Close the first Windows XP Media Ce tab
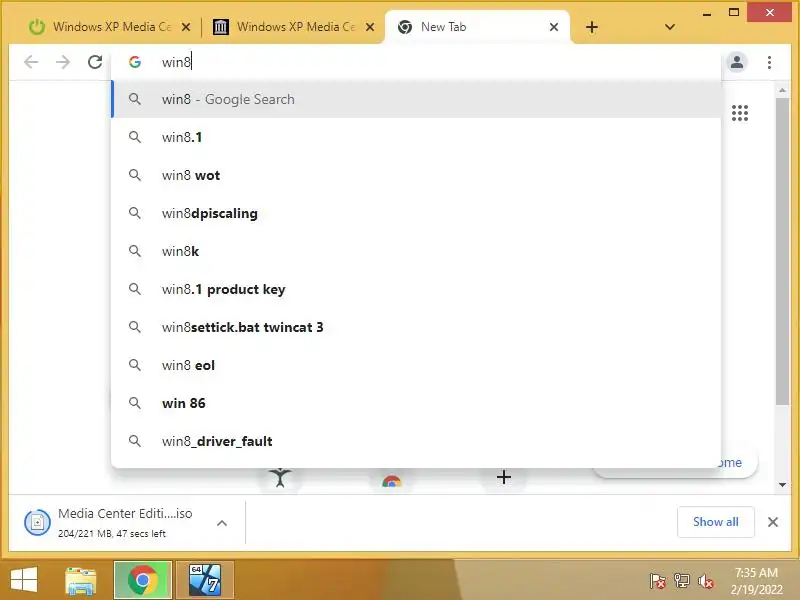The image size is (800, 600). pyautogui.click(x=186, y=27)
